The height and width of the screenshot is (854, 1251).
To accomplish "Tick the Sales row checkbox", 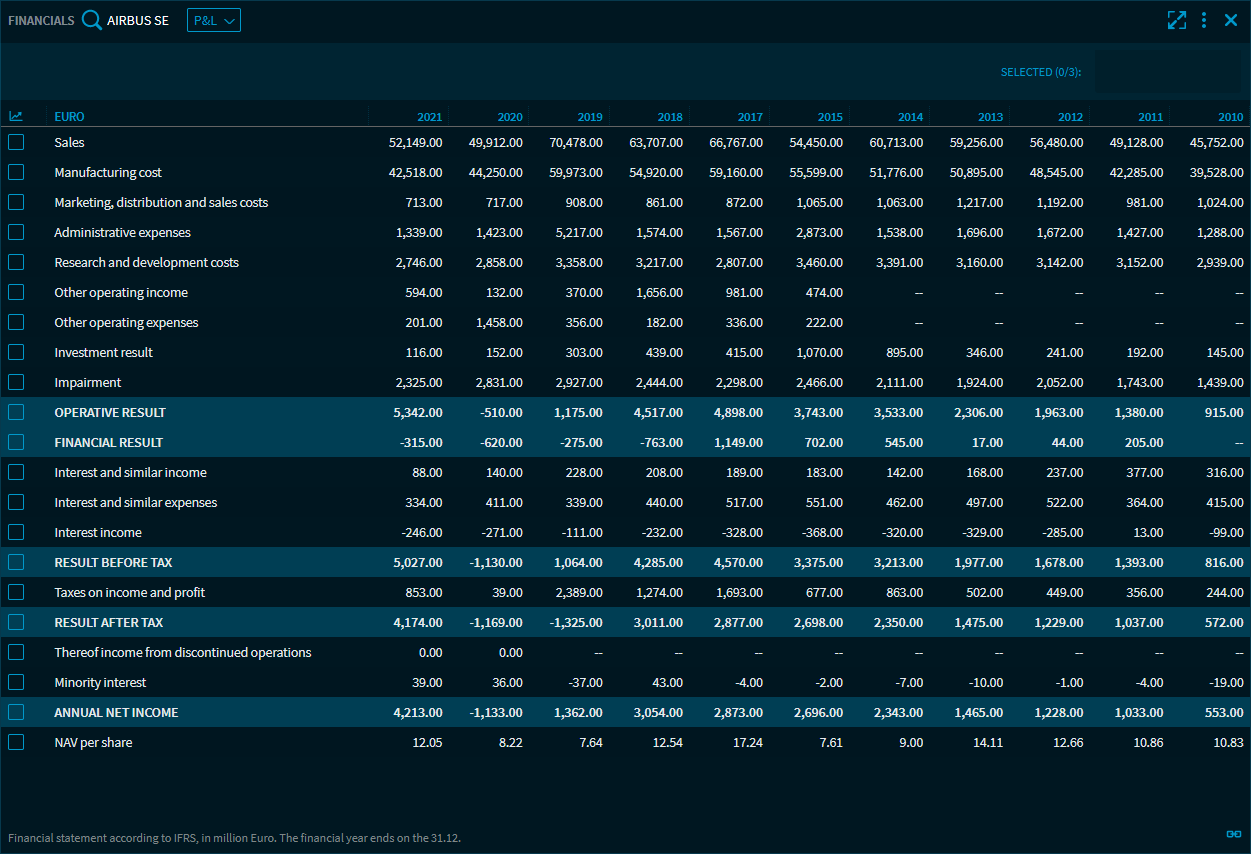I will tap(16, 143).
